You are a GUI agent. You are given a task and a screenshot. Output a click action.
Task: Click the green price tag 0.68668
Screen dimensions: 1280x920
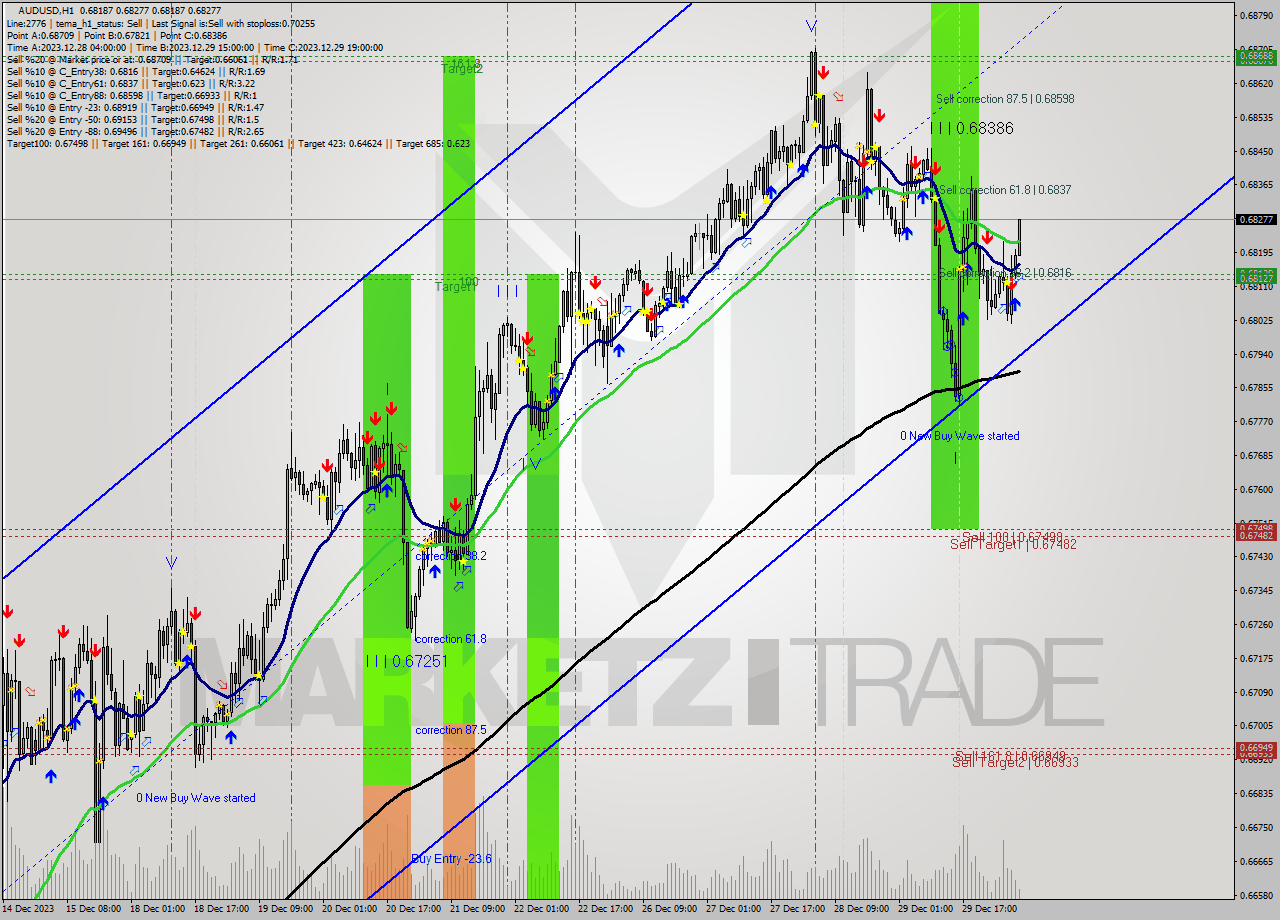pos(1256,56)
